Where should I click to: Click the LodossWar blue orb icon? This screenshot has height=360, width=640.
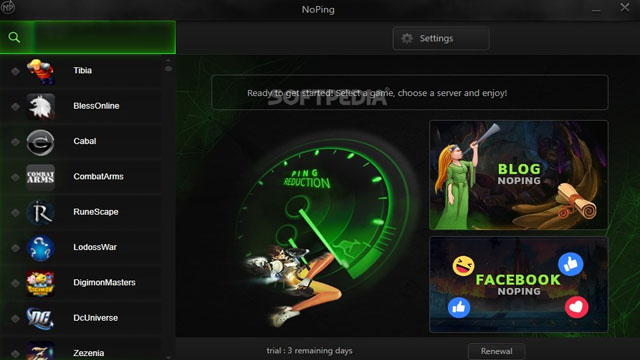pyautogui.click(x=40, y=248)
